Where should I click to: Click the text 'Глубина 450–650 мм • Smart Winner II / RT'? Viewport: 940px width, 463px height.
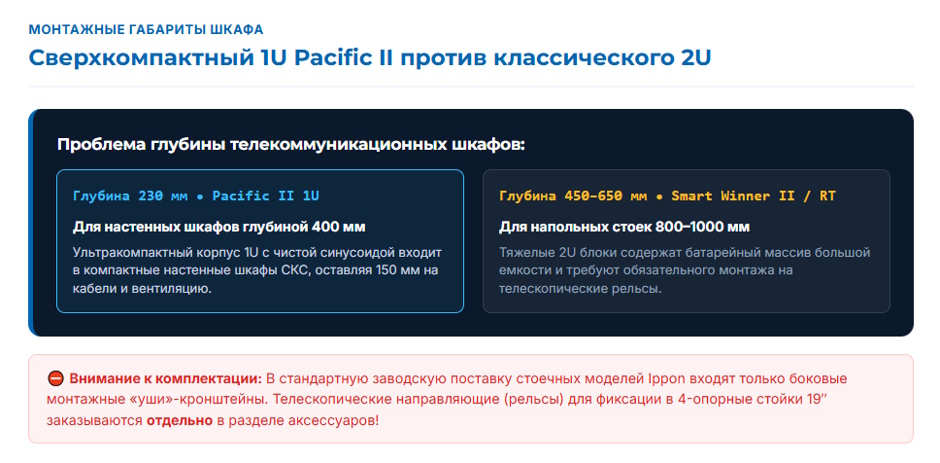point(667,196)
